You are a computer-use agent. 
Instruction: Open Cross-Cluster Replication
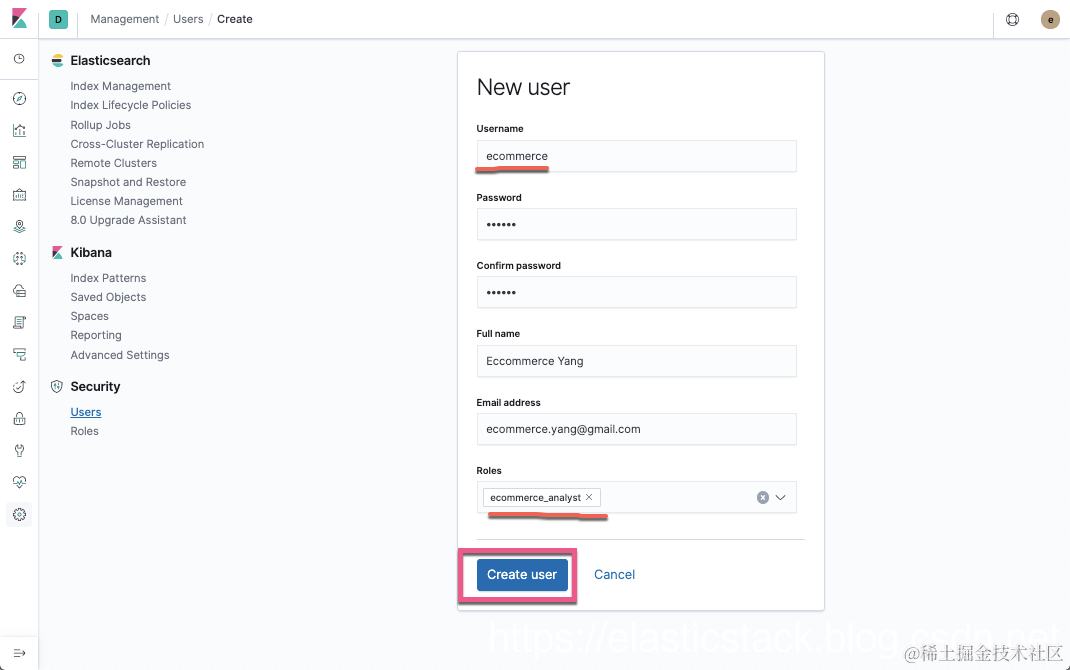137,144
